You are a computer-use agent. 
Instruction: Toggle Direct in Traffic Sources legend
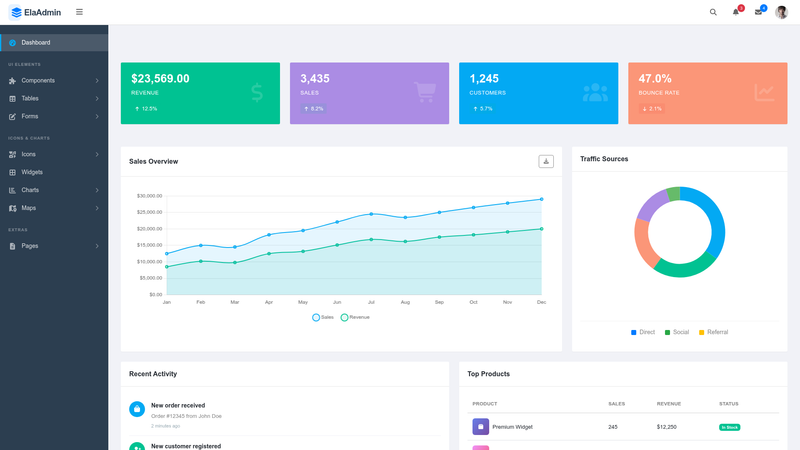(643, 332)
